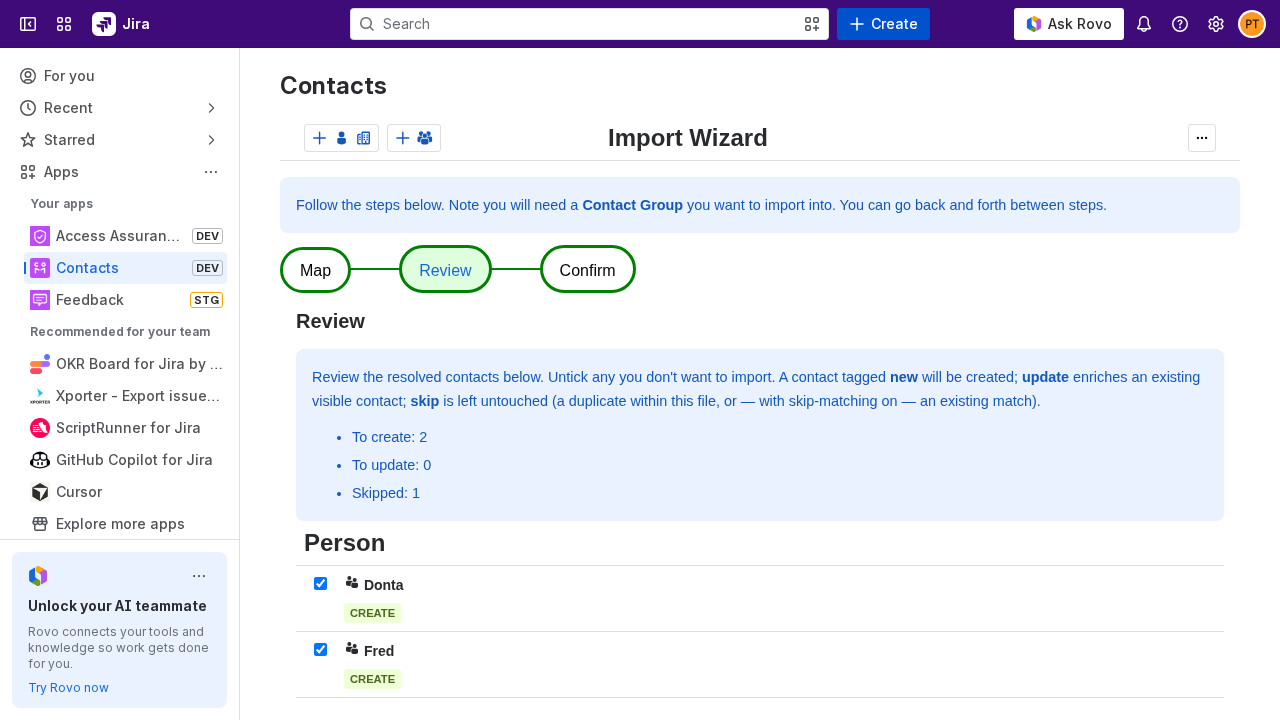Click the Rovo logo in promo card

pos(38,576)
